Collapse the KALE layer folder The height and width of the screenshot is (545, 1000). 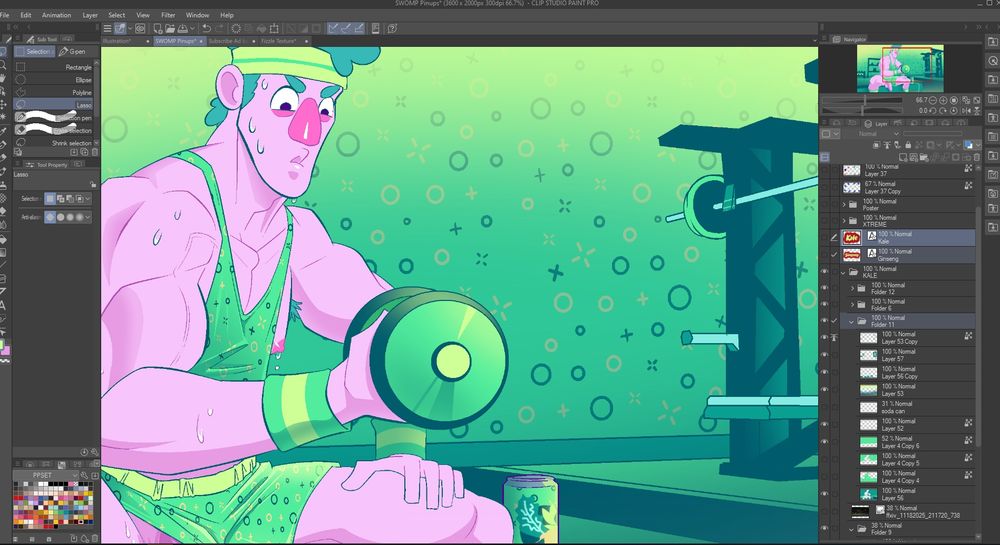pyautogui.click(x=844, y=272)
